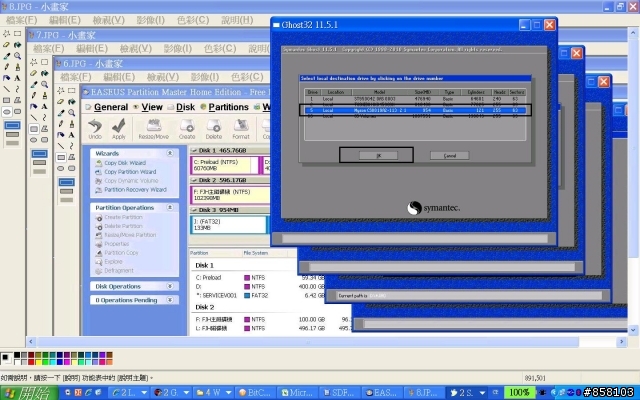Click Resize/Move in the EASEUS toolbar
The height and width of the screenshot is (400, 640).
(153, 129)
